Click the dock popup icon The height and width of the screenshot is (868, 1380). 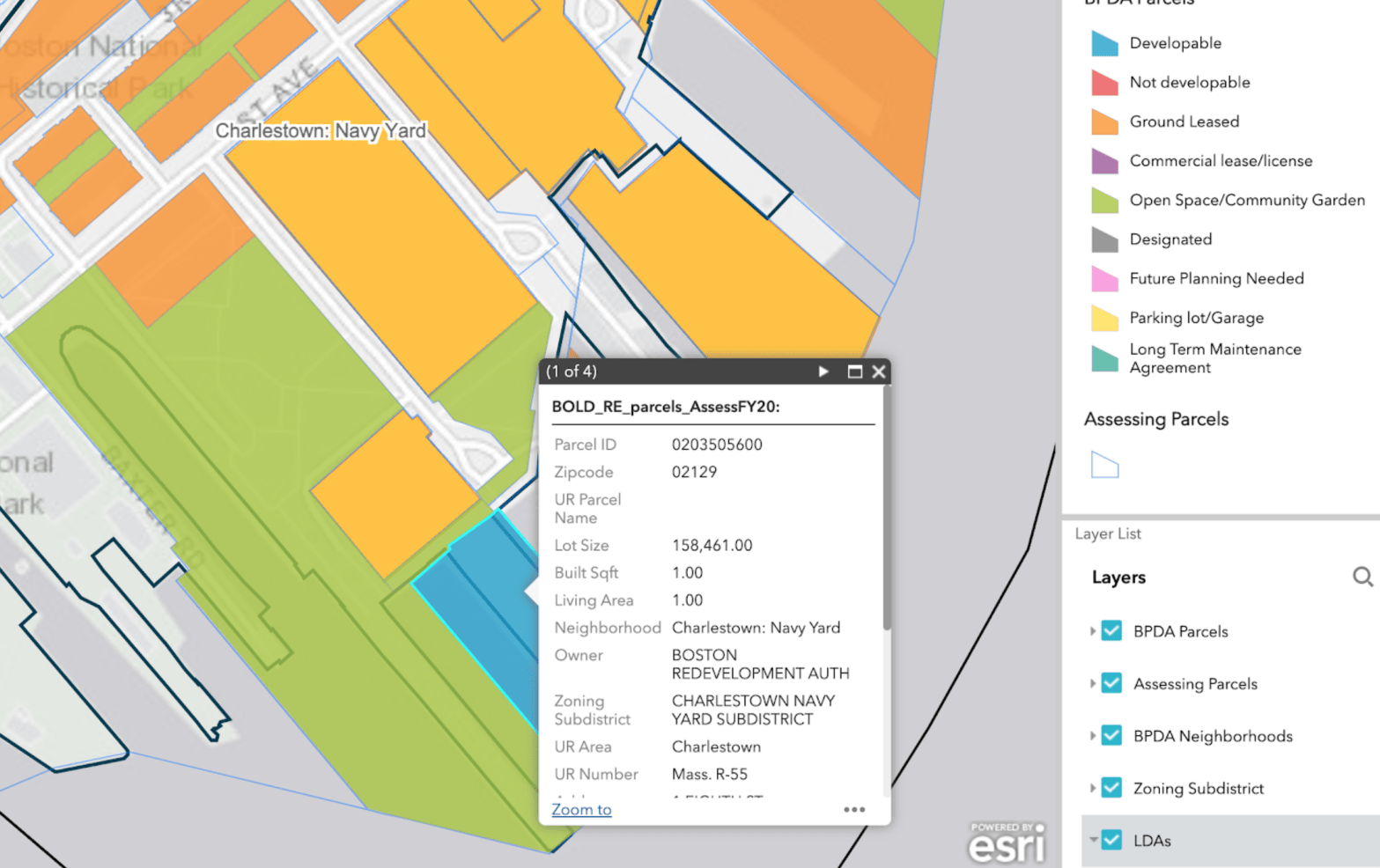[852, 371]
